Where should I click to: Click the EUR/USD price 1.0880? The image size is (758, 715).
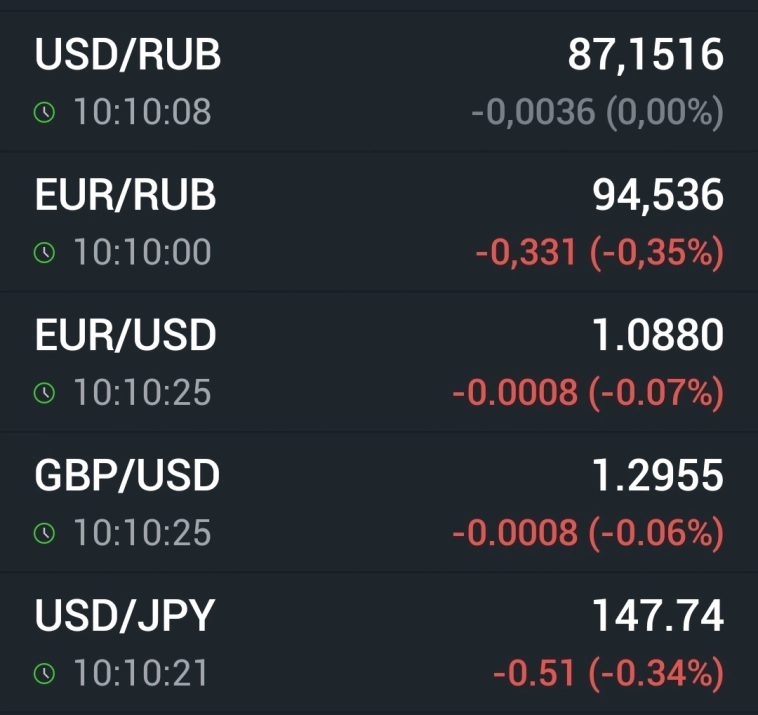pos(658,336)
